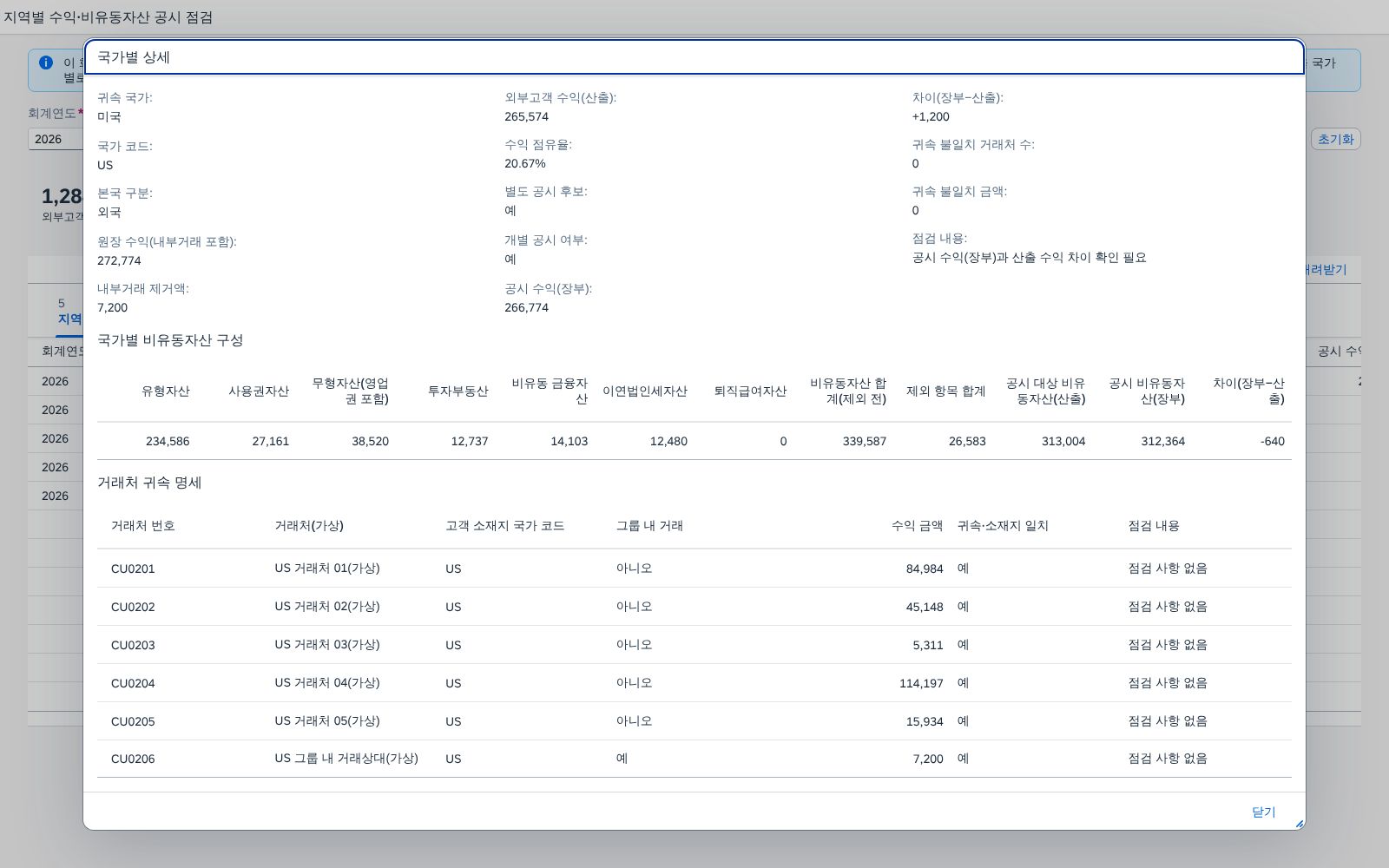Click 수익 점유율 value 20.67%
1389x868 pixels.
525,163
